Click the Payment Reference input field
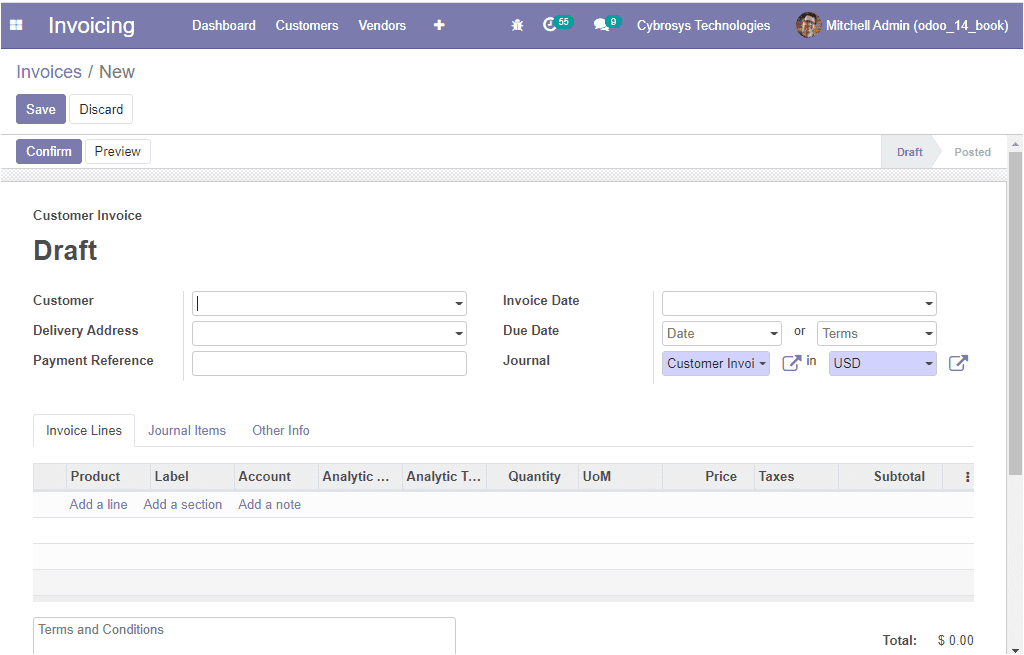 pos(329,363)
